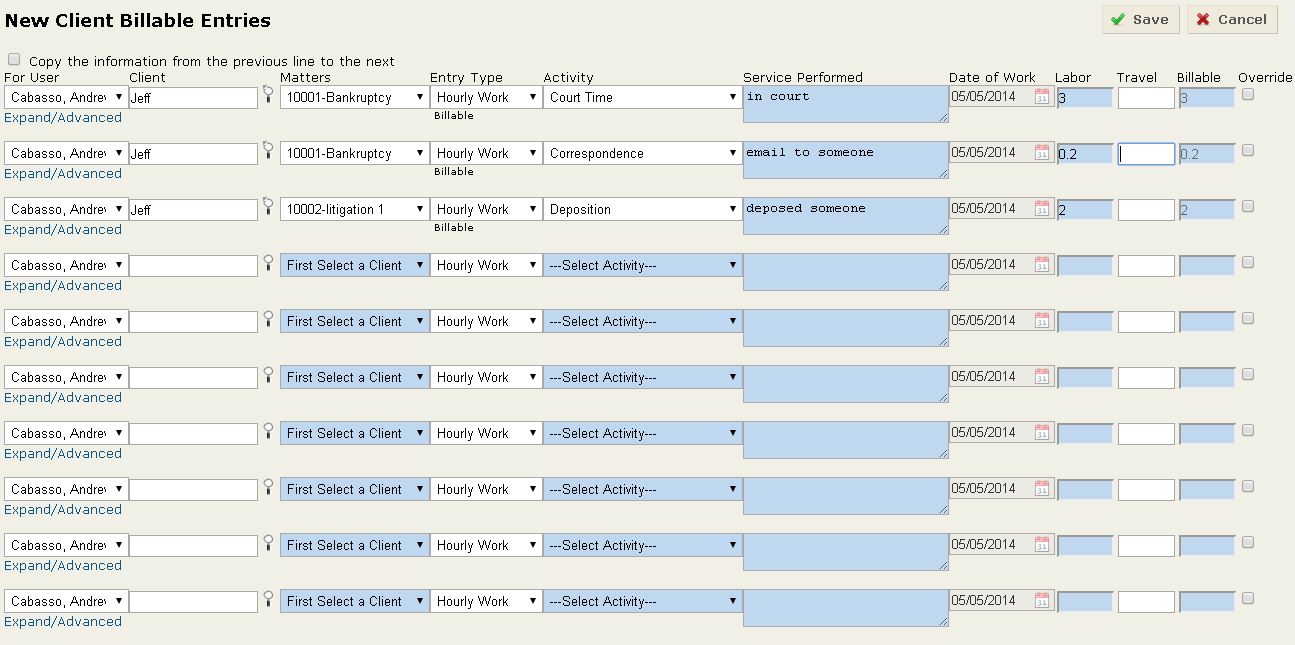
Task: Click the Cancel button
Action: [x=1232, y=20]
